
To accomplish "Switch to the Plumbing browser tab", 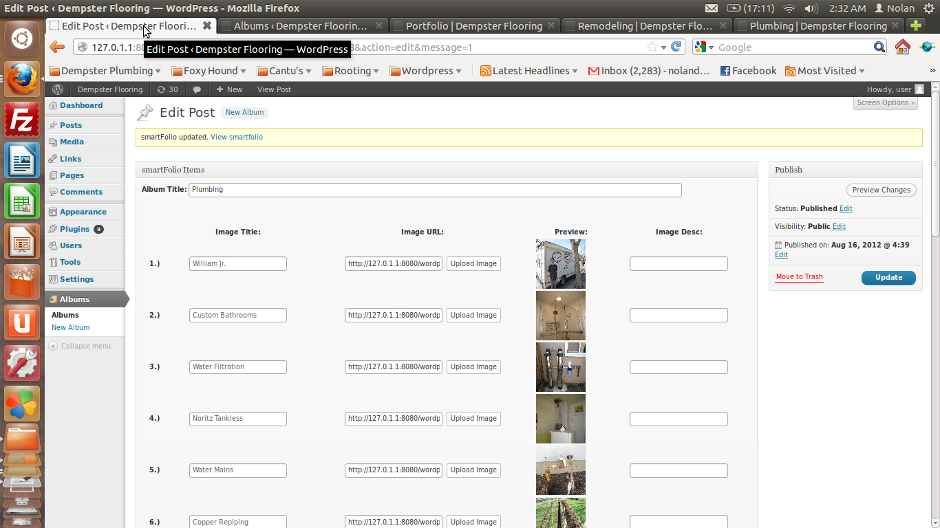I will [x=818, y=26].
